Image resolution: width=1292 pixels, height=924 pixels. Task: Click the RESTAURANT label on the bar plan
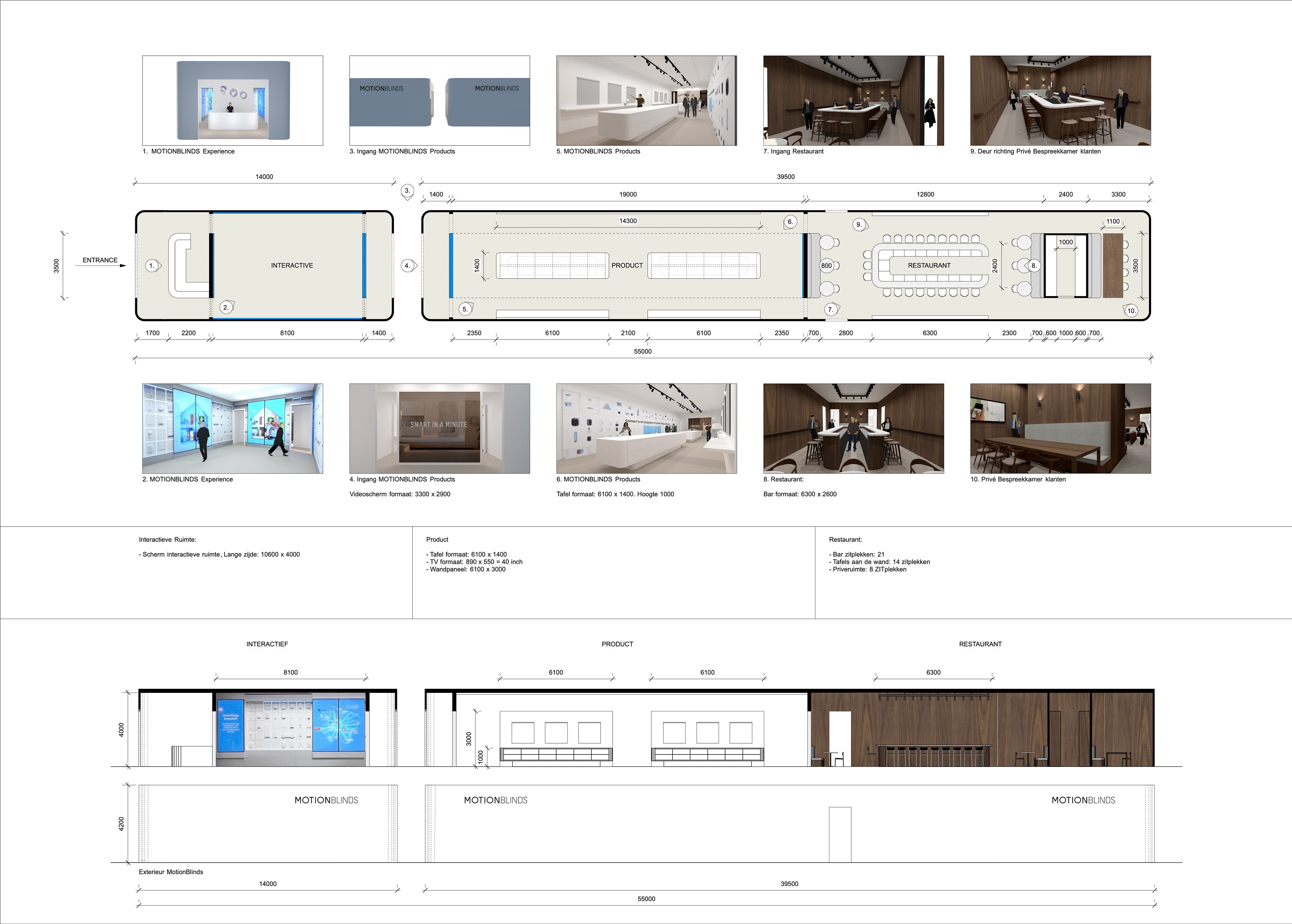click(929, 266)
